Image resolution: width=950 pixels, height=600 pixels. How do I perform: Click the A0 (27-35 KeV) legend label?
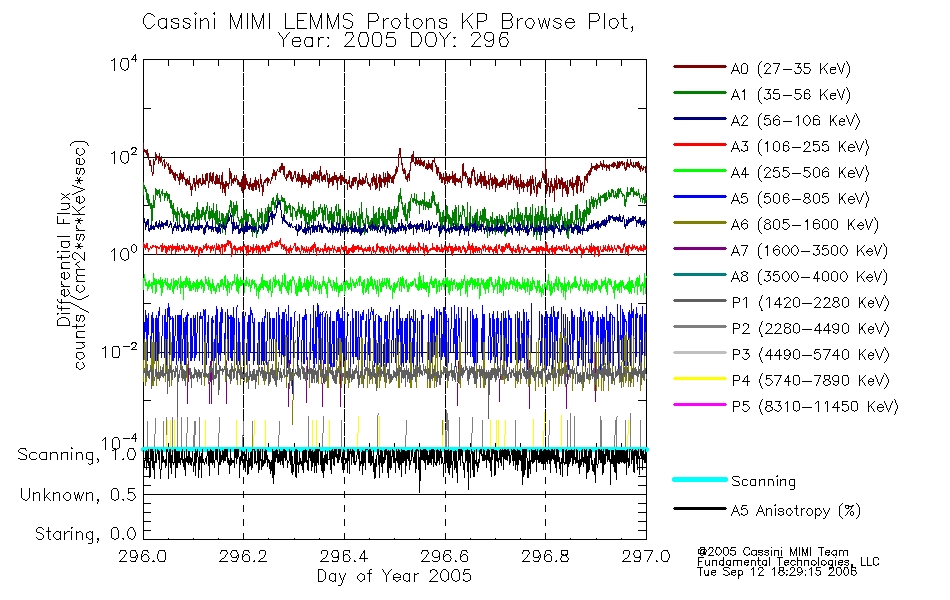coord(790,69)
